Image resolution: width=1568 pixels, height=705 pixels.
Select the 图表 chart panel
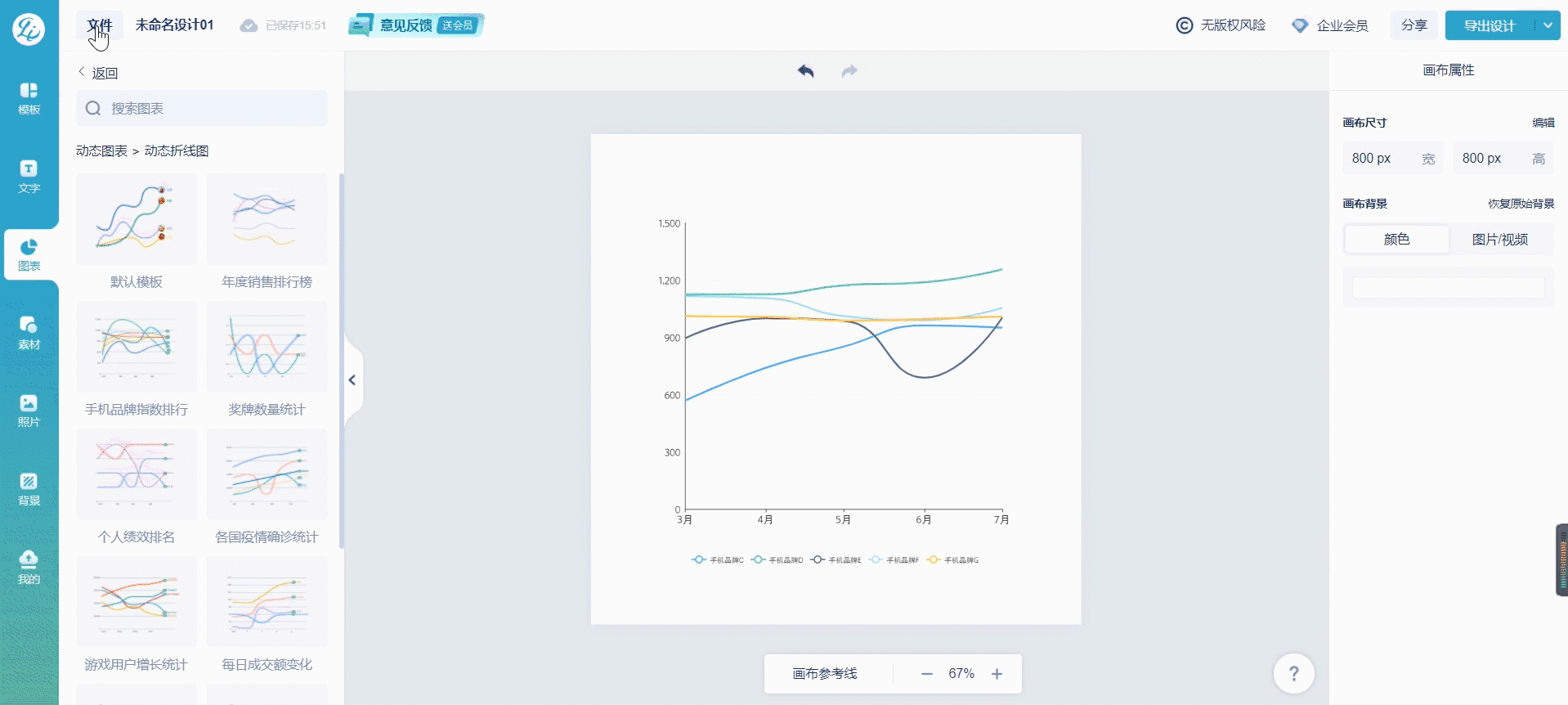[x=29, y=255]
